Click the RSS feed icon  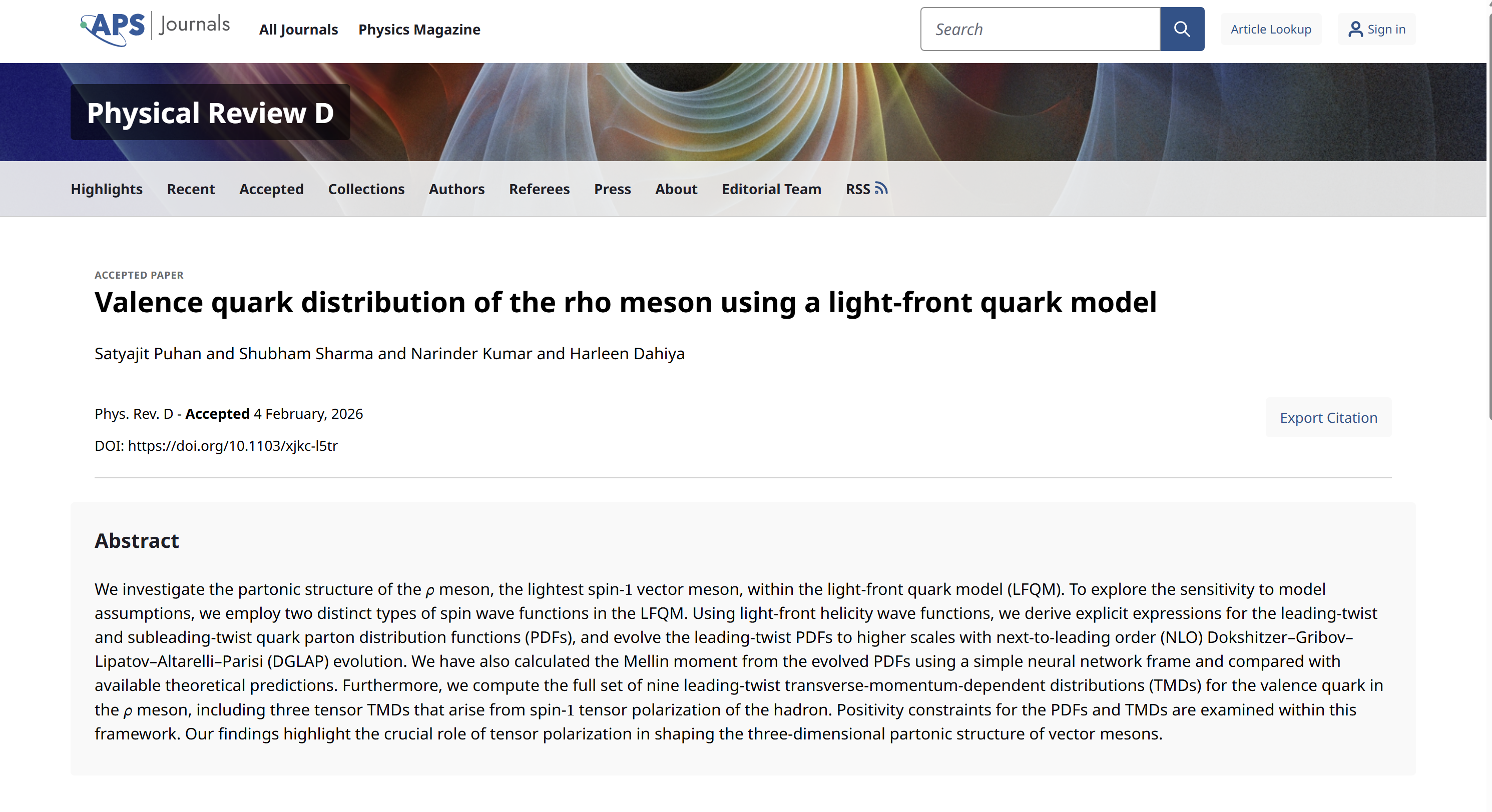pyautogui.click(x=881, y=188)
